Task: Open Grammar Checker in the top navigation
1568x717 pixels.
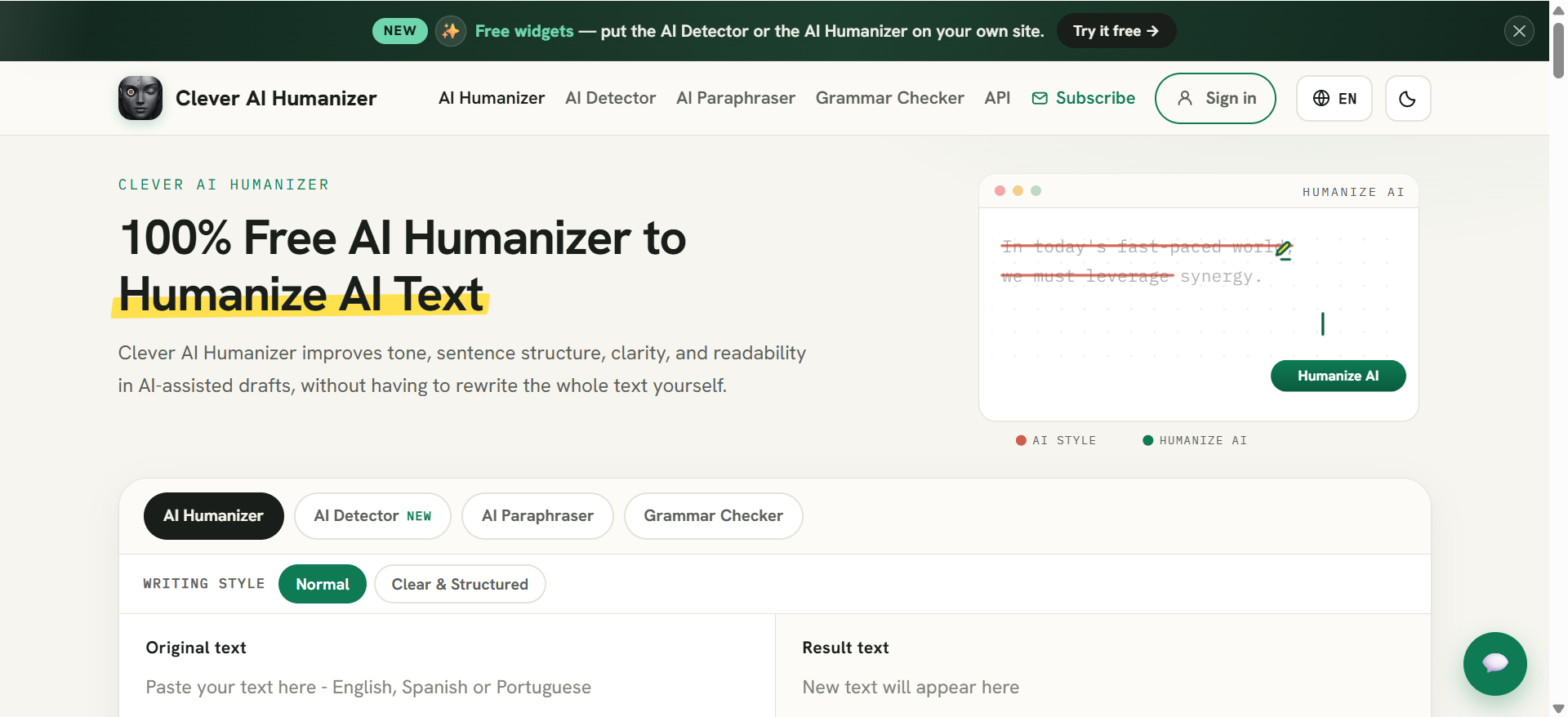Action: coord(889,98)
